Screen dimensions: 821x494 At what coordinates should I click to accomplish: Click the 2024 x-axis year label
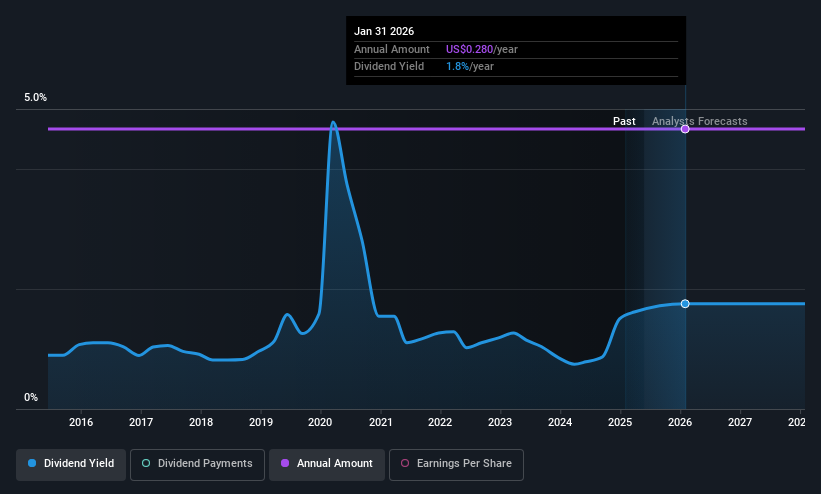tap(560, 422)
